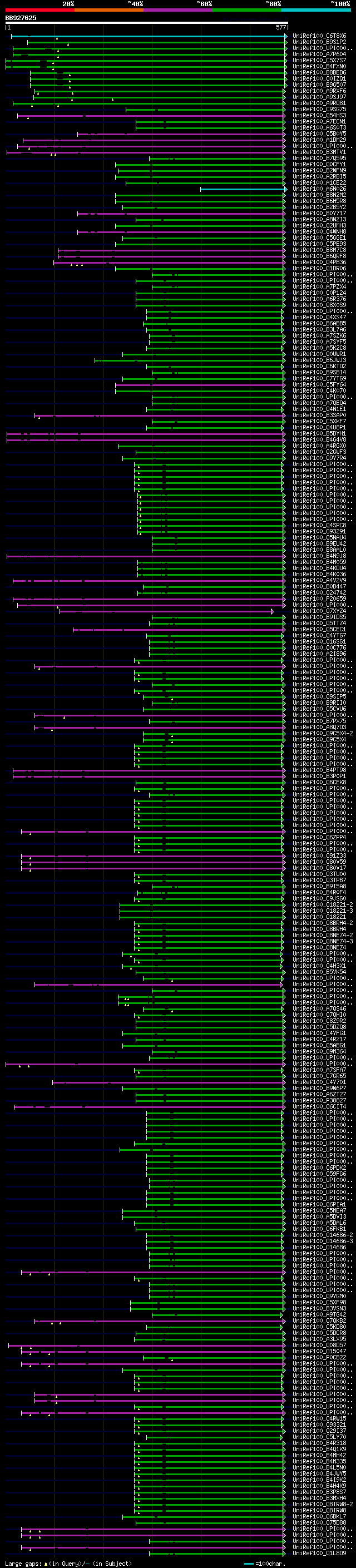Select the UniRef100_Q8NEZ4-3 label

(323, 942)
